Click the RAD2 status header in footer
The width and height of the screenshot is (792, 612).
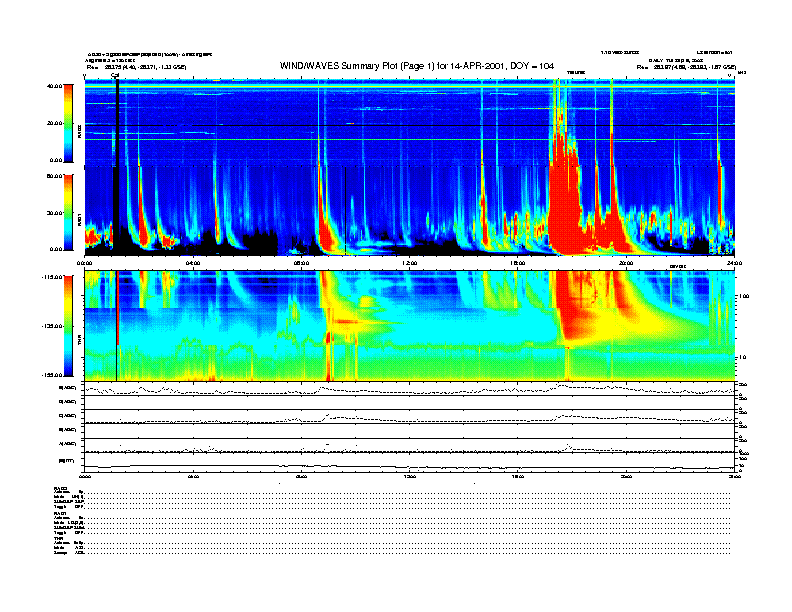click(x=61, y=488)
